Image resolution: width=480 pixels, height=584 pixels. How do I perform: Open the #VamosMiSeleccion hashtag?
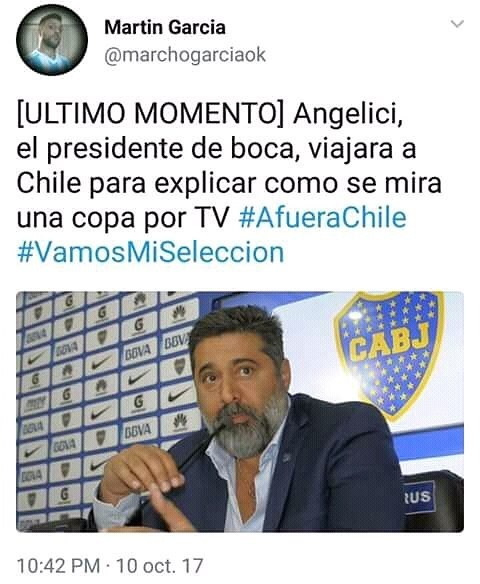[x=150, y=252]
